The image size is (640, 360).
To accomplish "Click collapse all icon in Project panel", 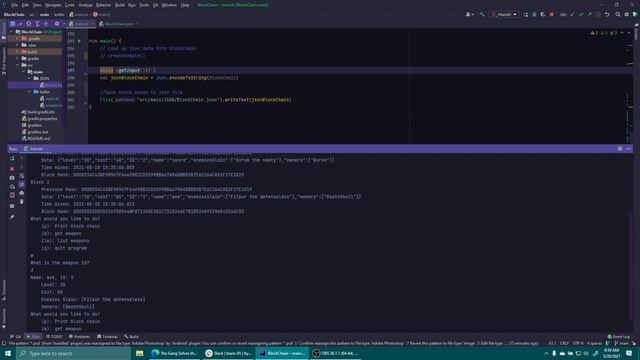I will coord(46,24).
